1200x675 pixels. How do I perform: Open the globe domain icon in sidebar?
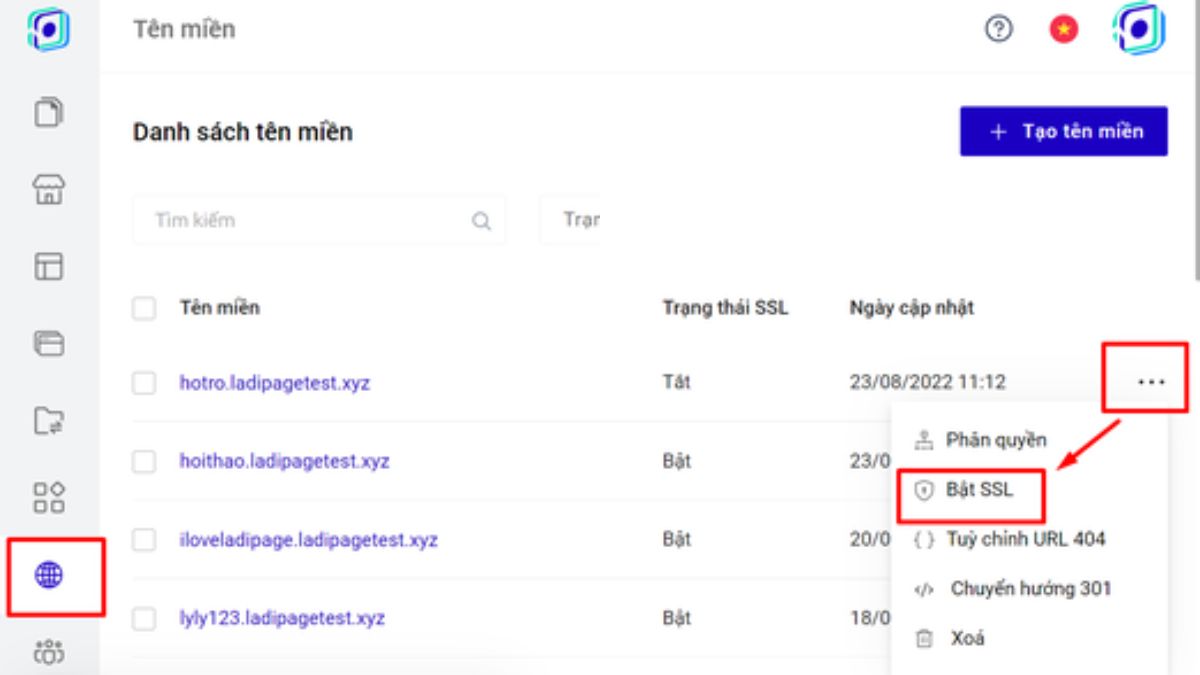click(x=49, y=574)
